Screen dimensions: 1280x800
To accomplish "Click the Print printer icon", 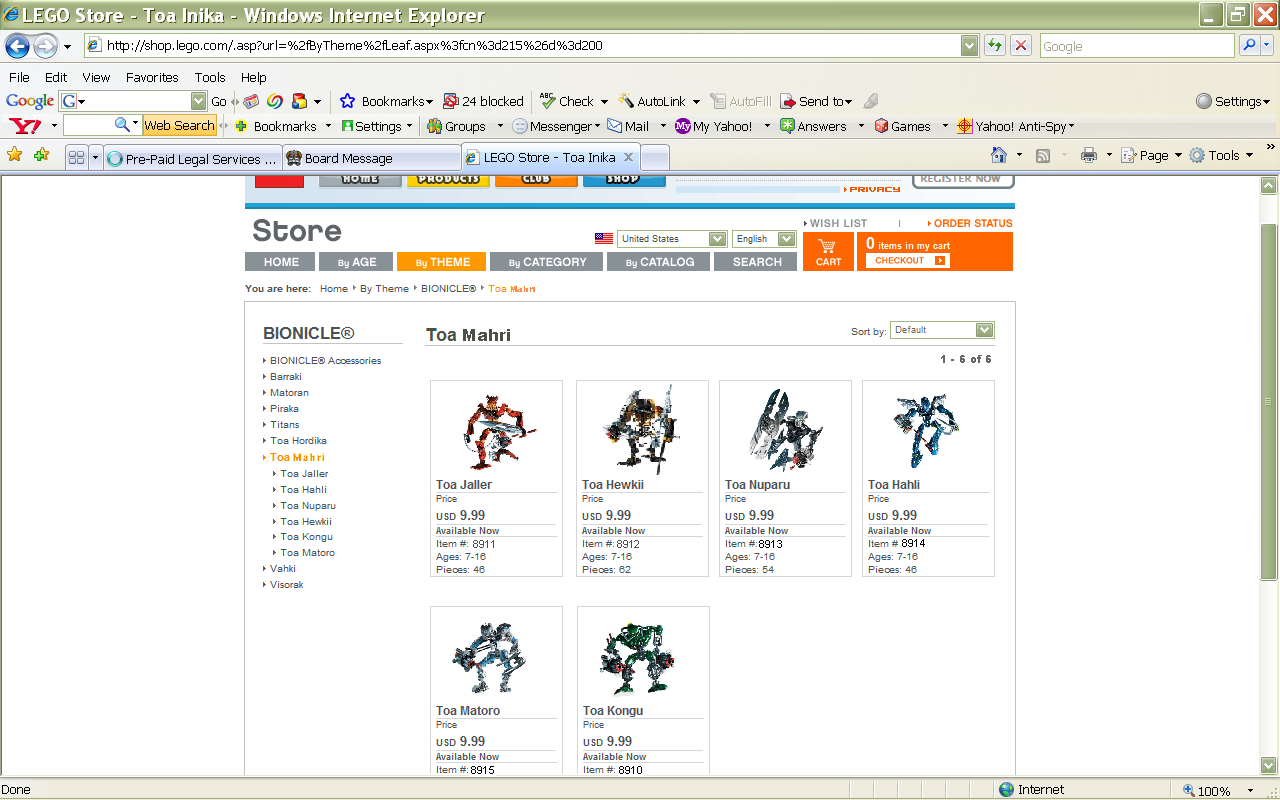I will [1089, 155].
